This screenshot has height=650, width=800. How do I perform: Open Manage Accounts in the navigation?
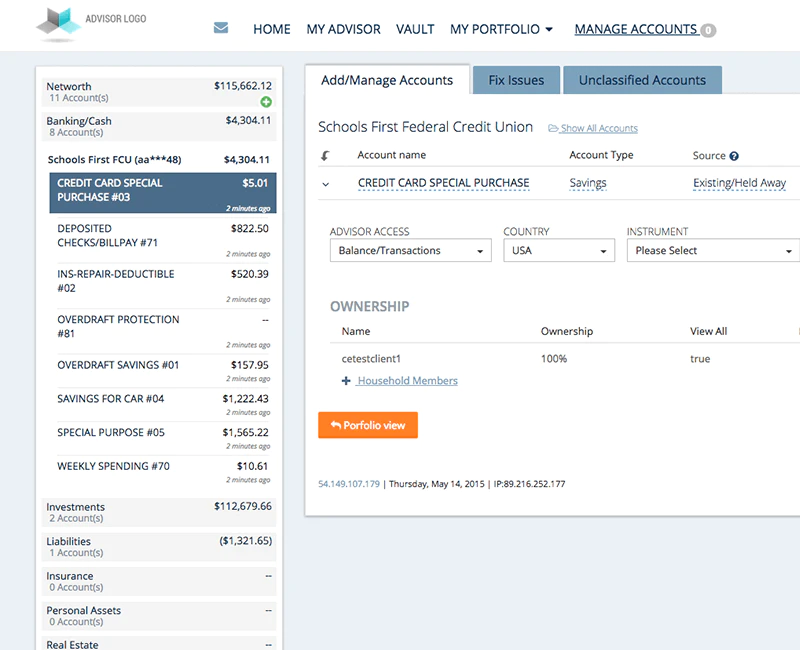636,29
